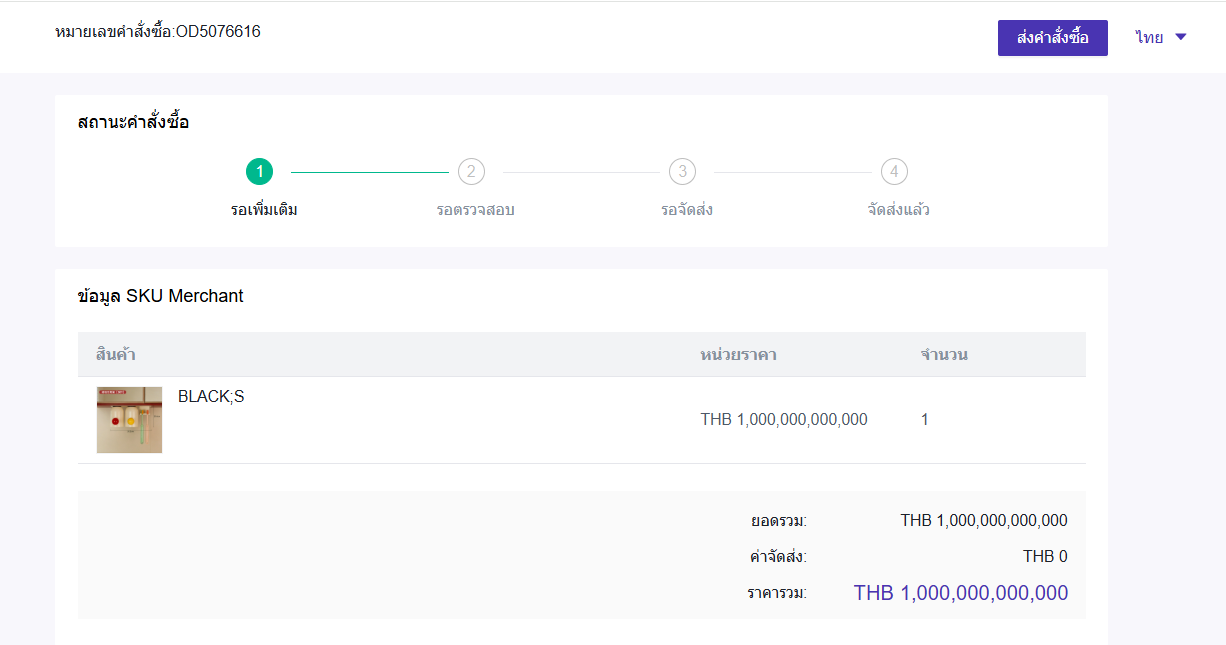Open the ไทย language dropdown
Image resolution: width=1226 pixels, height=645 pixels.
tap(1150, 37)
